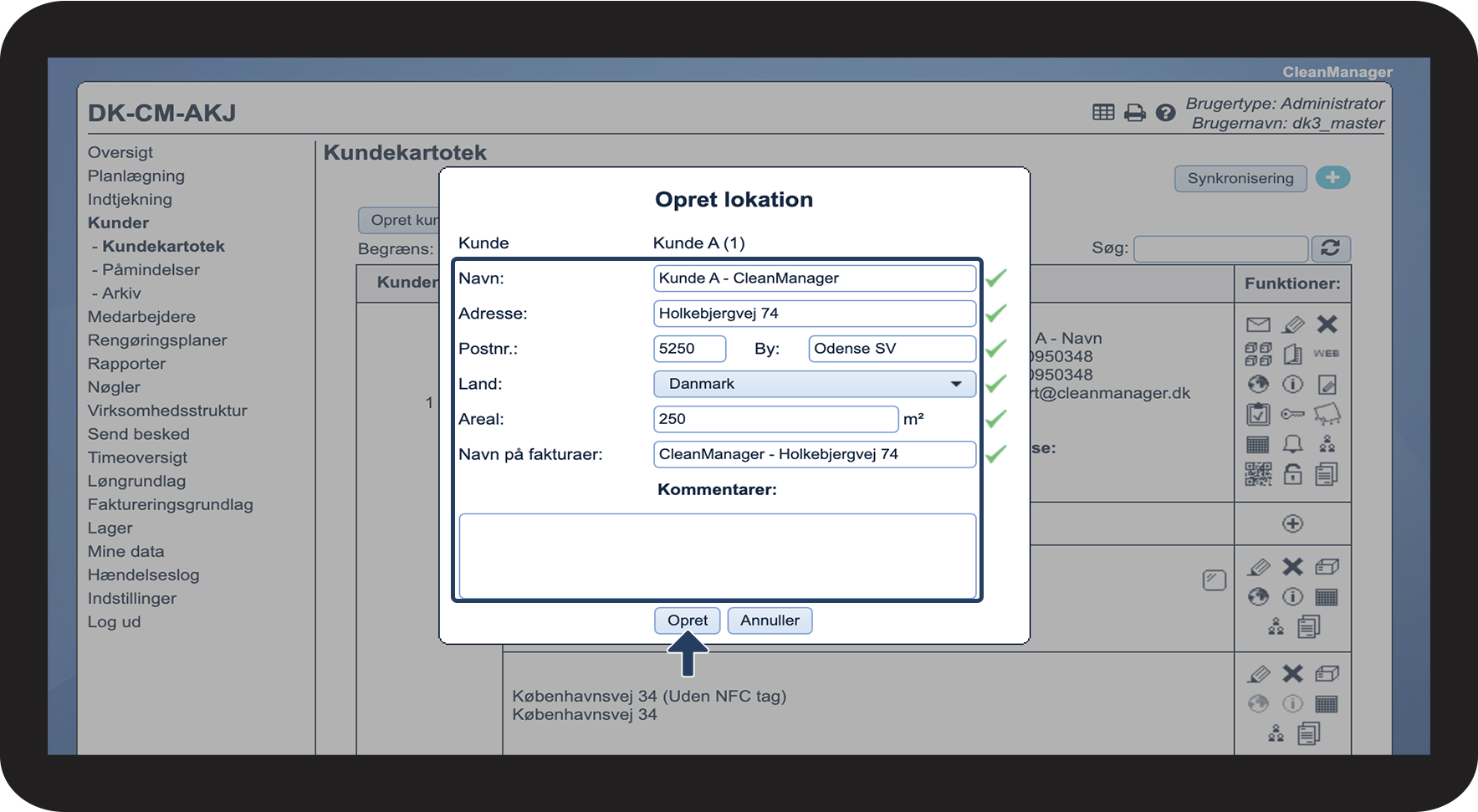The height and width of the screenshot is (812, 1478).
Task: Open Faktureringsgrundlag in the sidebar
Action: pyautogui.click(x=170, y=503)
